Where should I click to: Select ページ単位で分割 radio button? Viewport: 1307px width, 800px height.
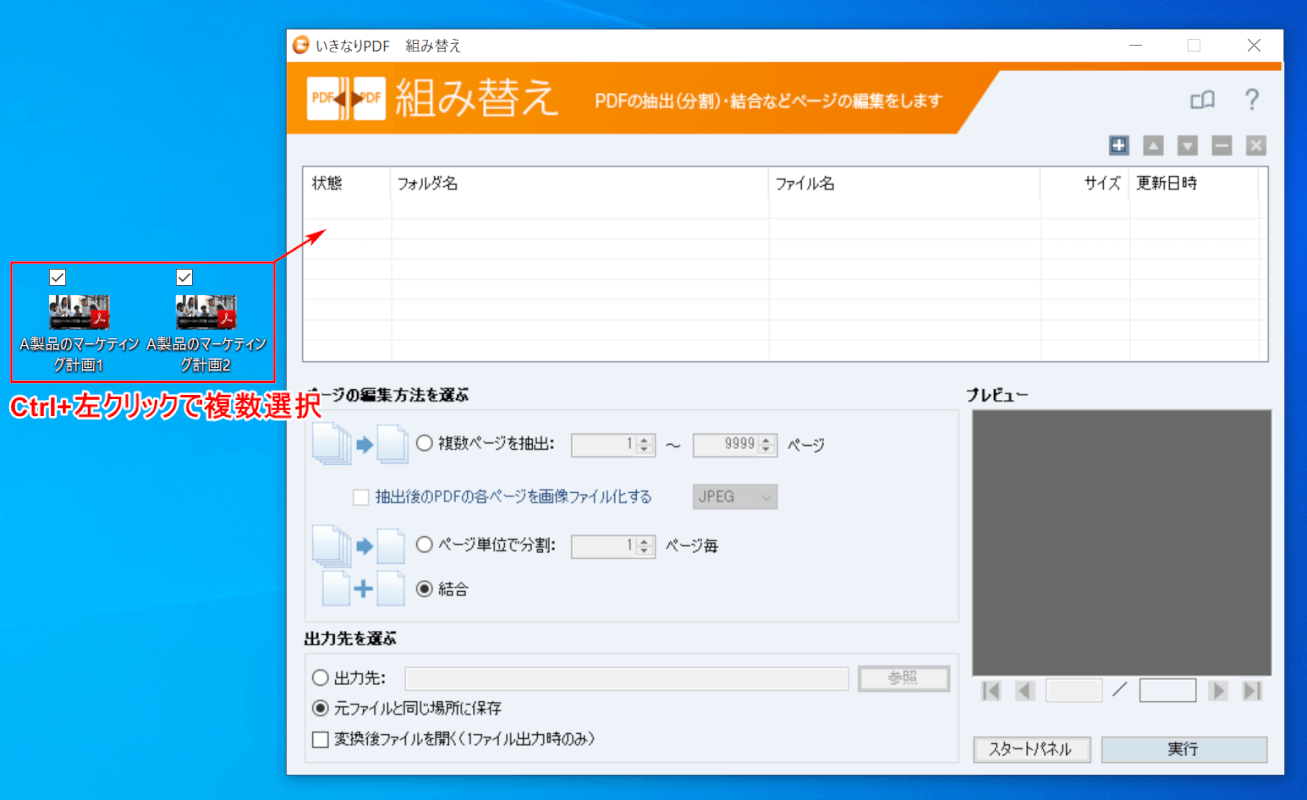(x=424, y=545)
